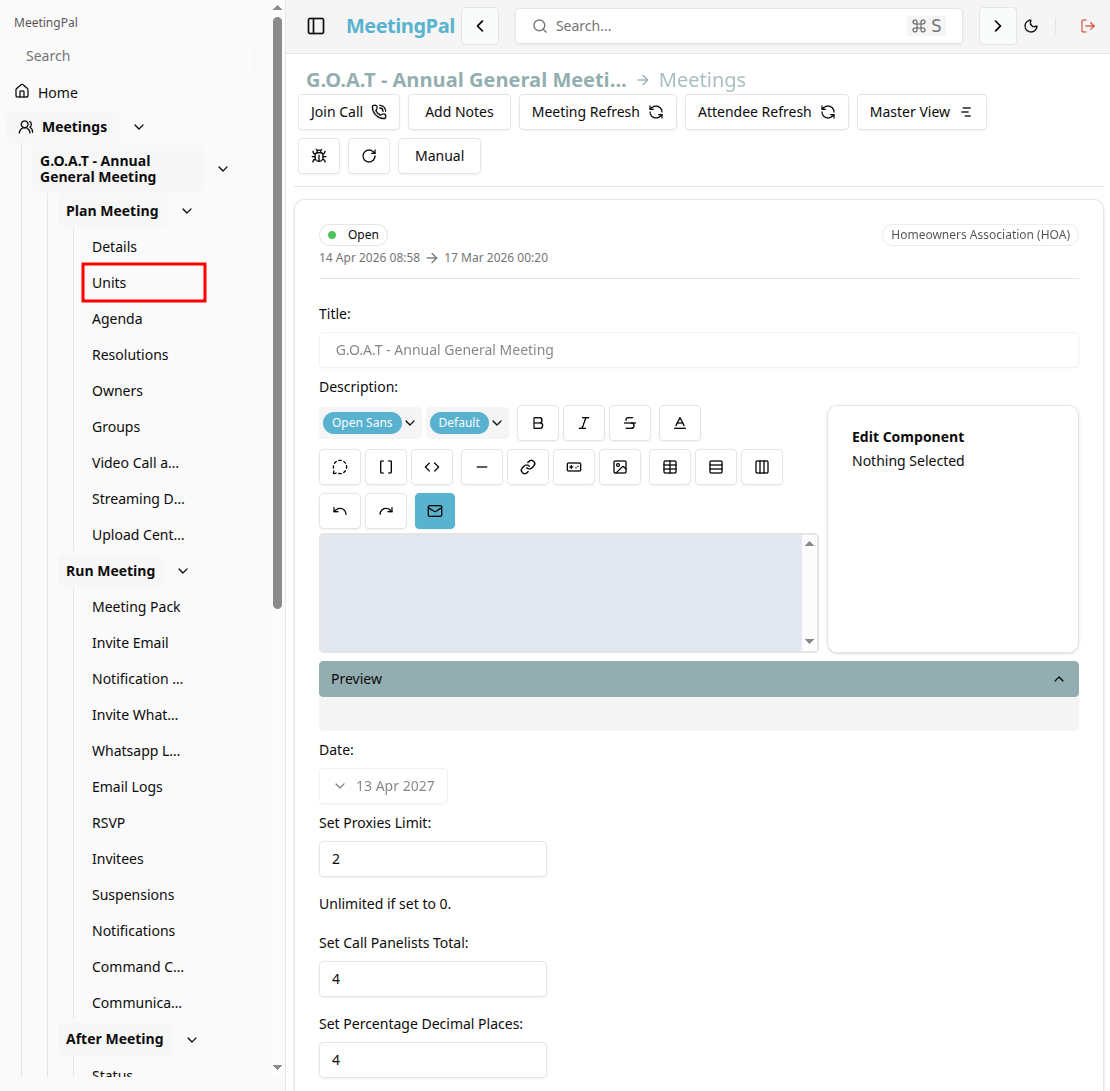
Task: Click the Set Call Panelists Total field
Action: click(433, 979)
